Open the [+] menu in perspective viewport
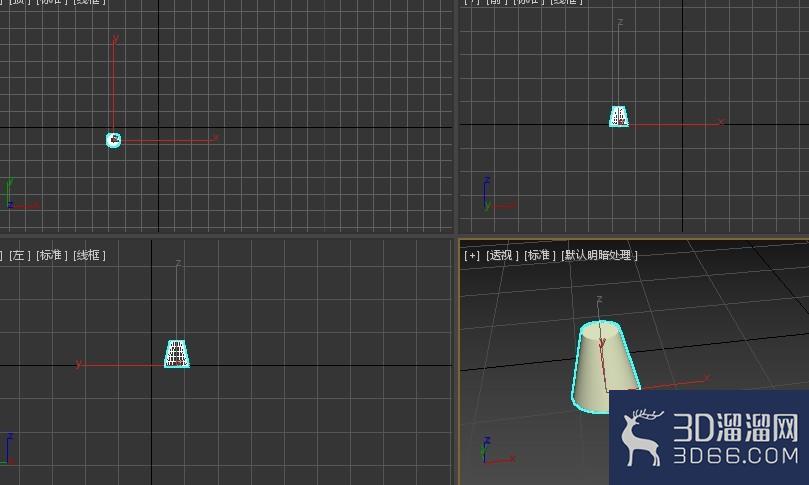 point(472,255)
